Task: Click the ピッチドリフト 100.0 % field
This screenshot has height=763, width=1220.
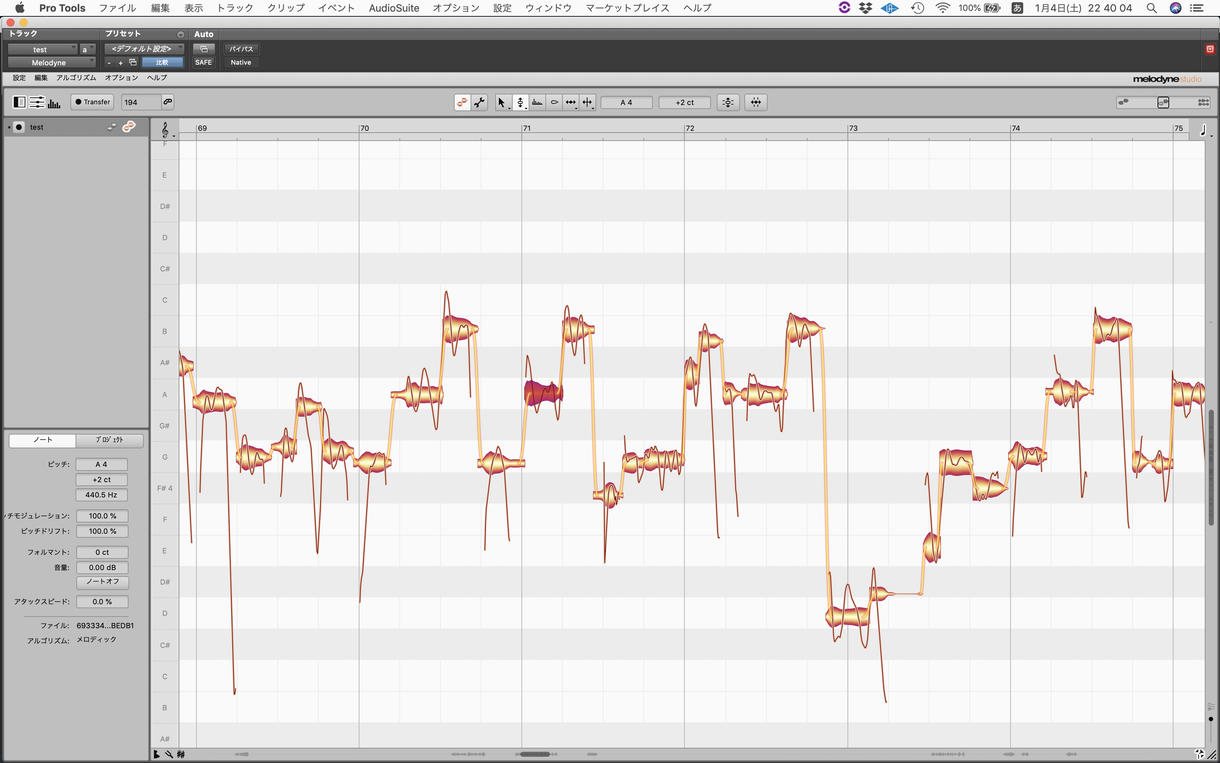Action: coord(102,531)
